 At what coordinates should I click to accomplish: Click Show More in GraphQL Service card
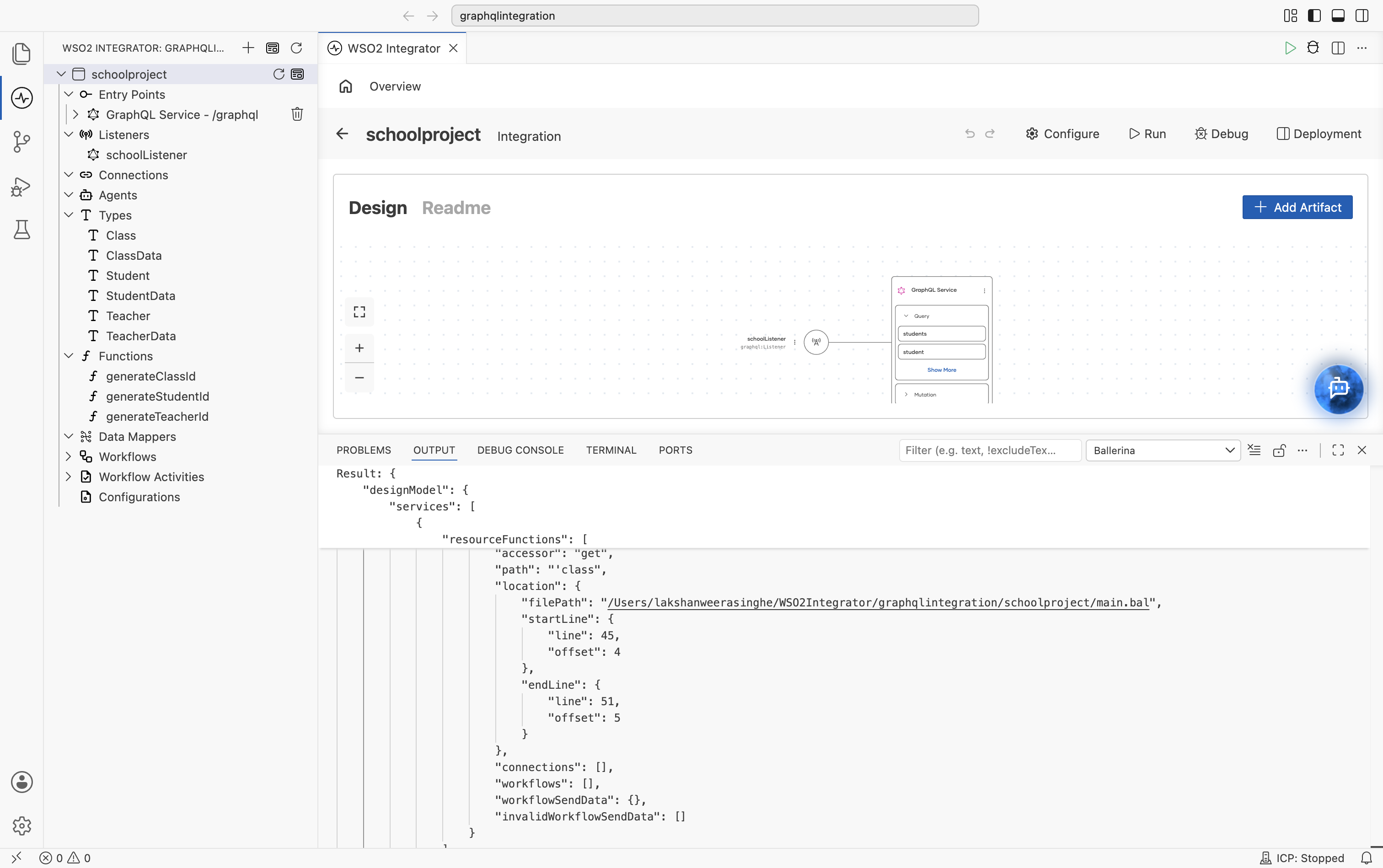point(942,370)
